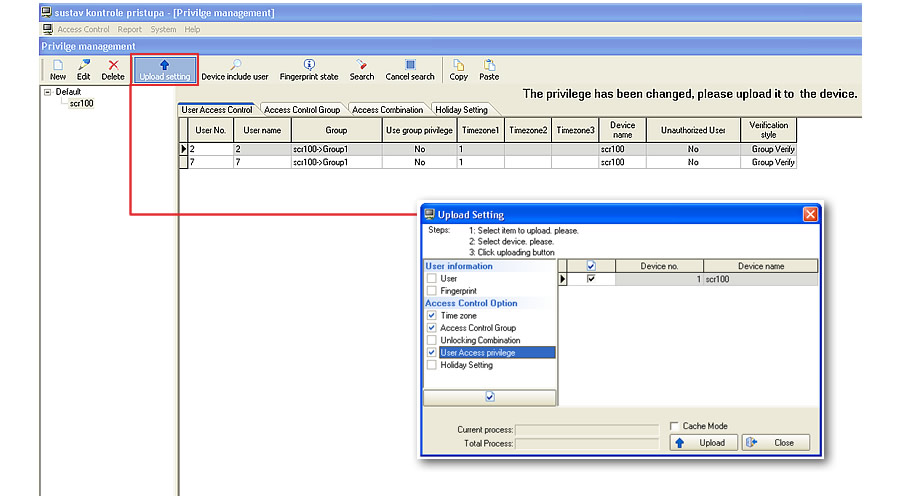The width and height of the screenshot is (900, 500).
Task: Check the Holiday Setting upload option
Action: 432,365
